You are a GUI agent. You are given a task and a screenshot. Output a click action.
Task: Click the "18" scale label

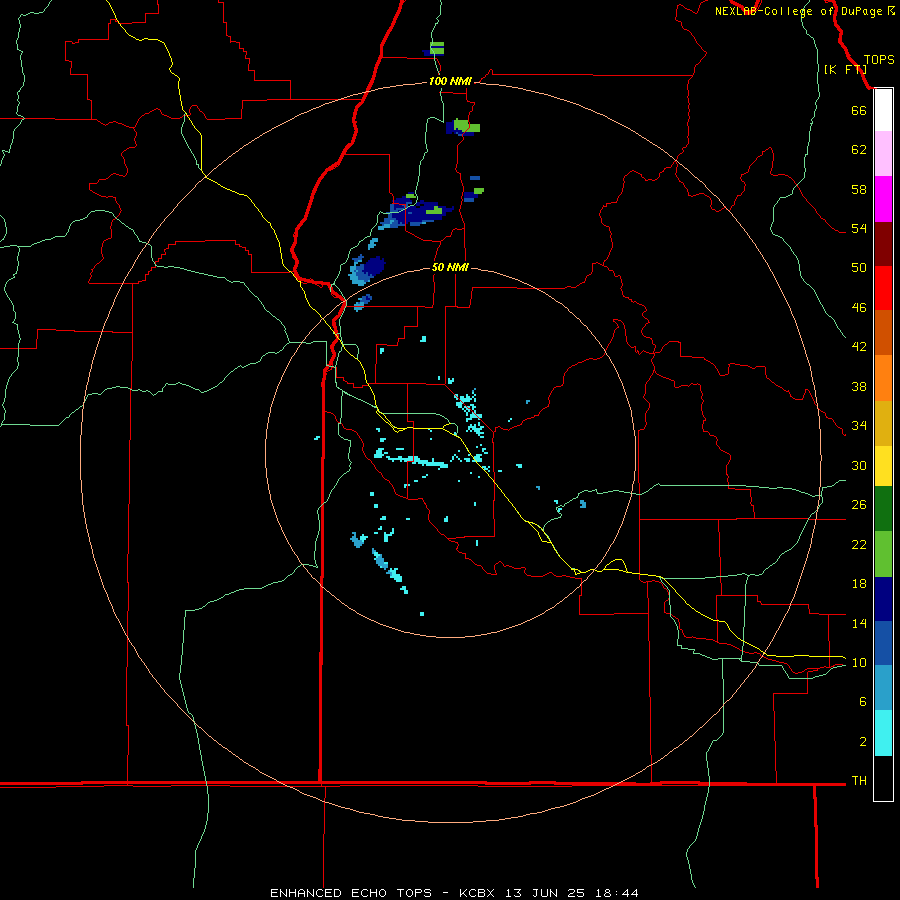coord(859,584)
